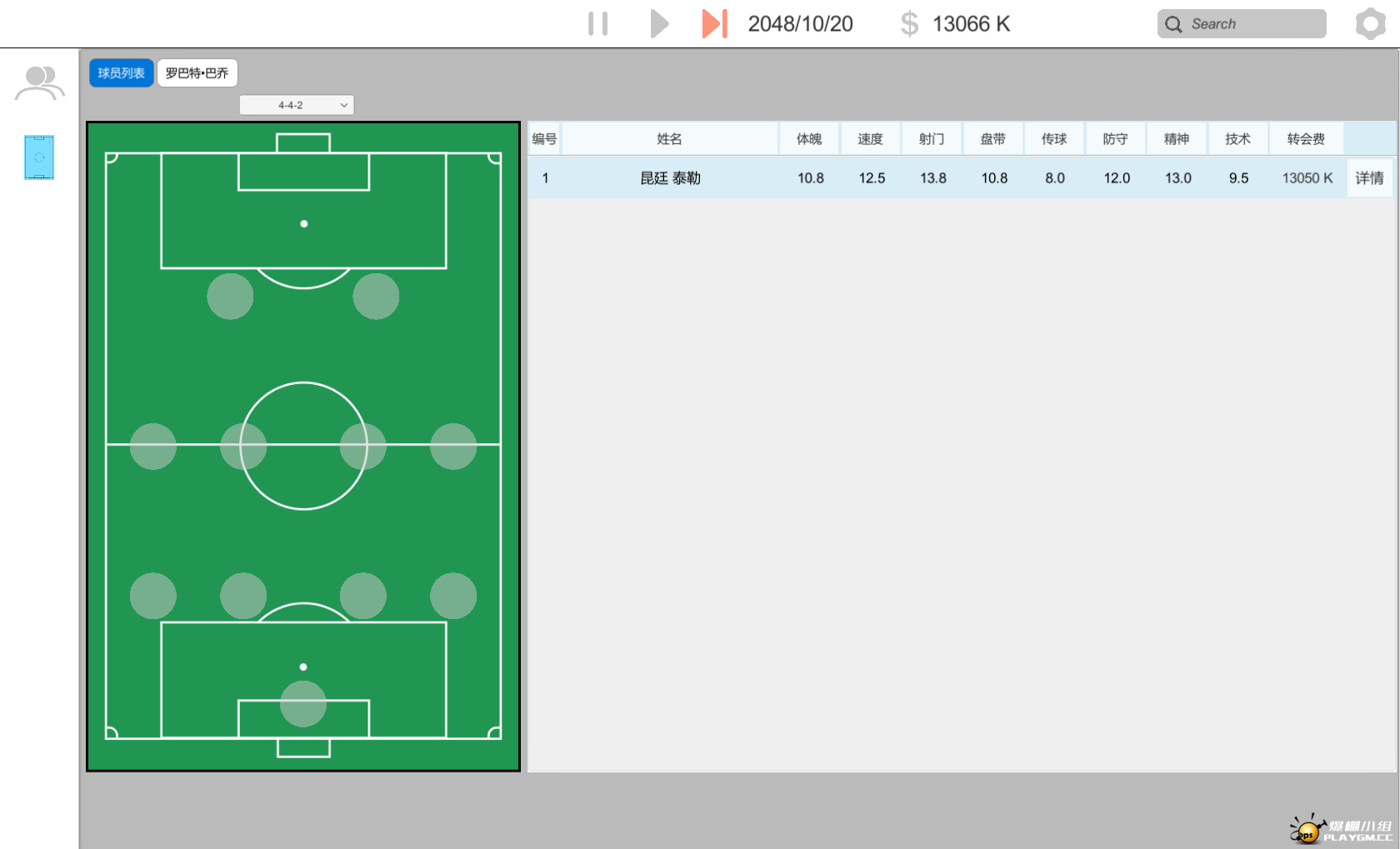Sort by the 速度 column header
This screenshot has width=1400, height=849.
(x=870, y=139)
